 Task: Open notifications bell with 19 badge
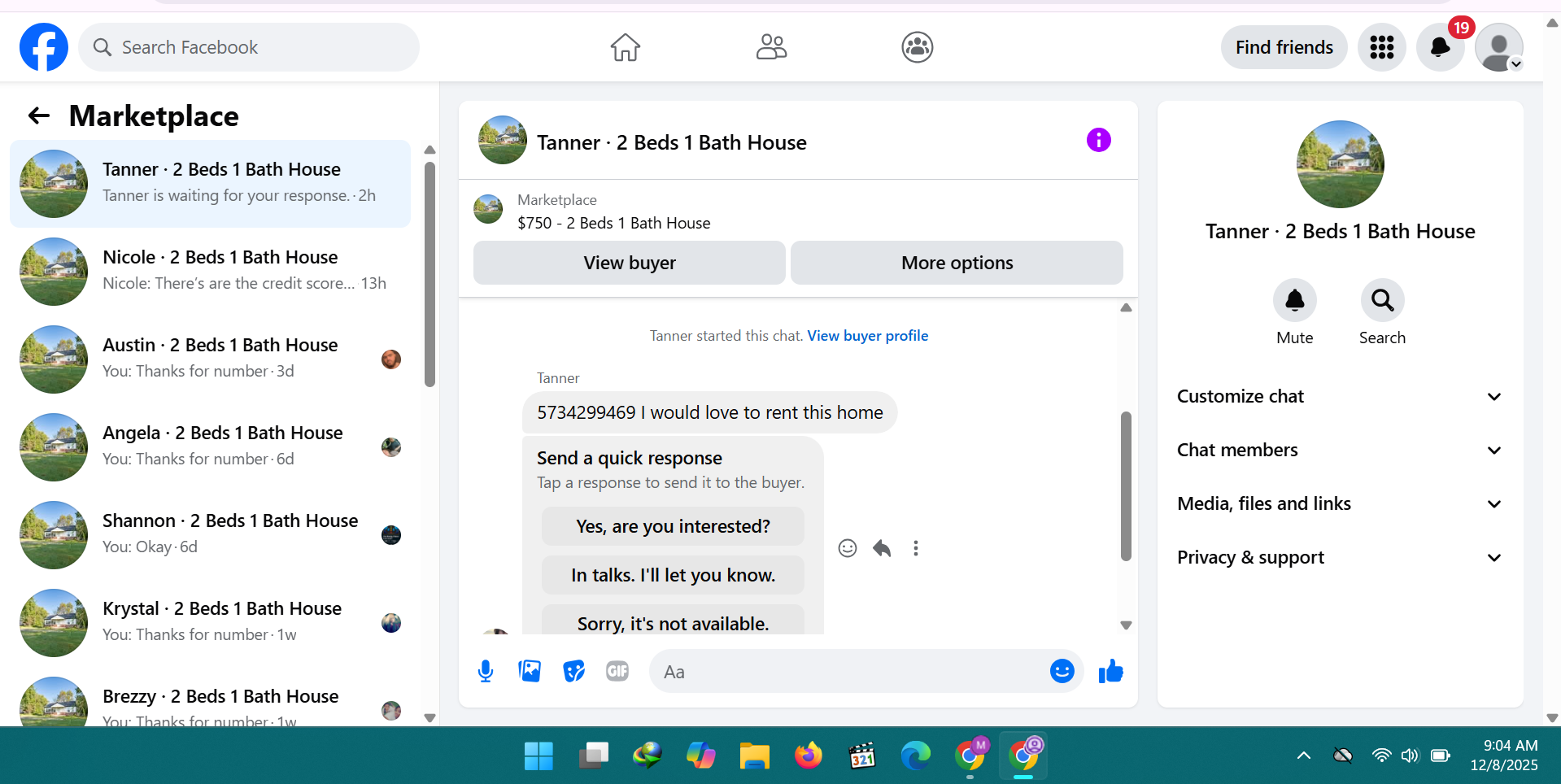1440,47
